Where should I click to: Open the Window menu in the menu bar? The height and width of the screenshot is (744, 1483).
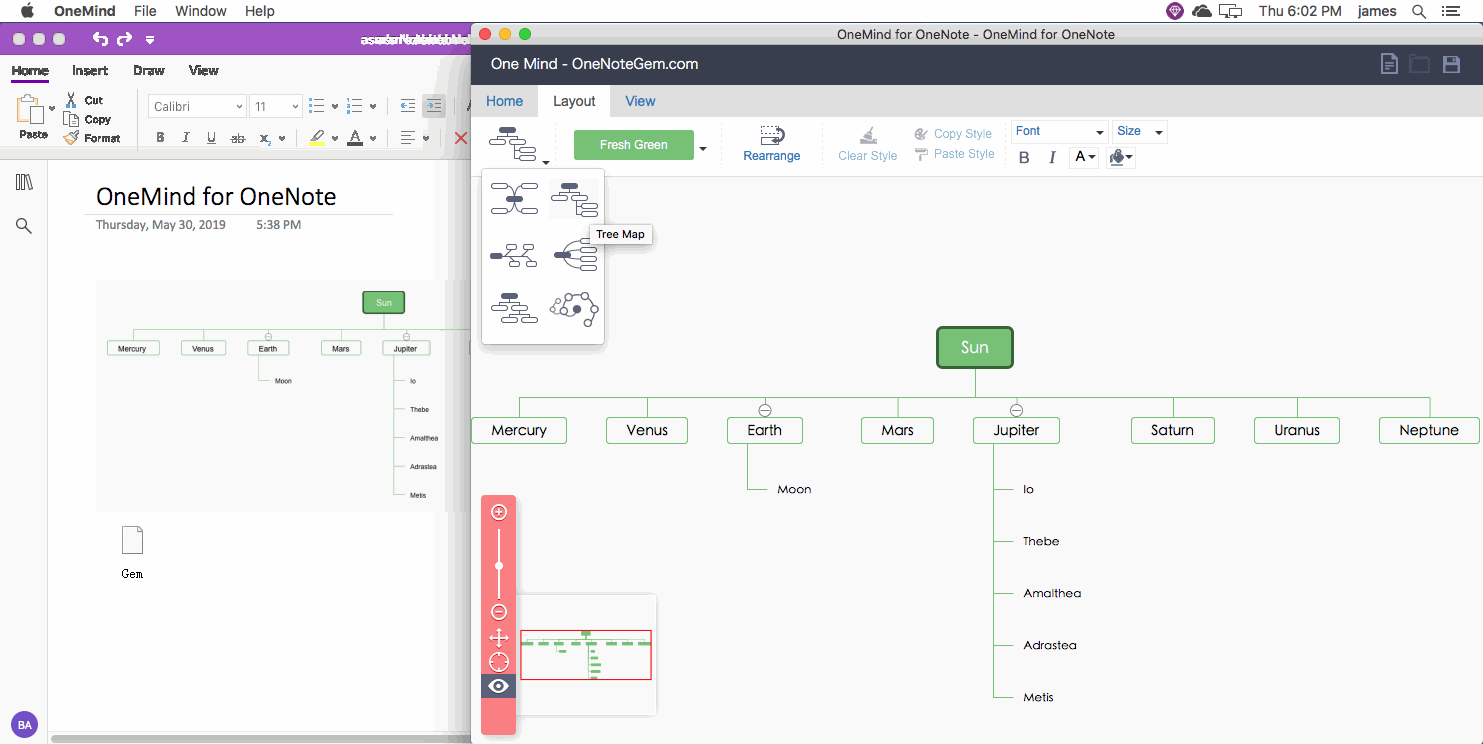(200, 11)
